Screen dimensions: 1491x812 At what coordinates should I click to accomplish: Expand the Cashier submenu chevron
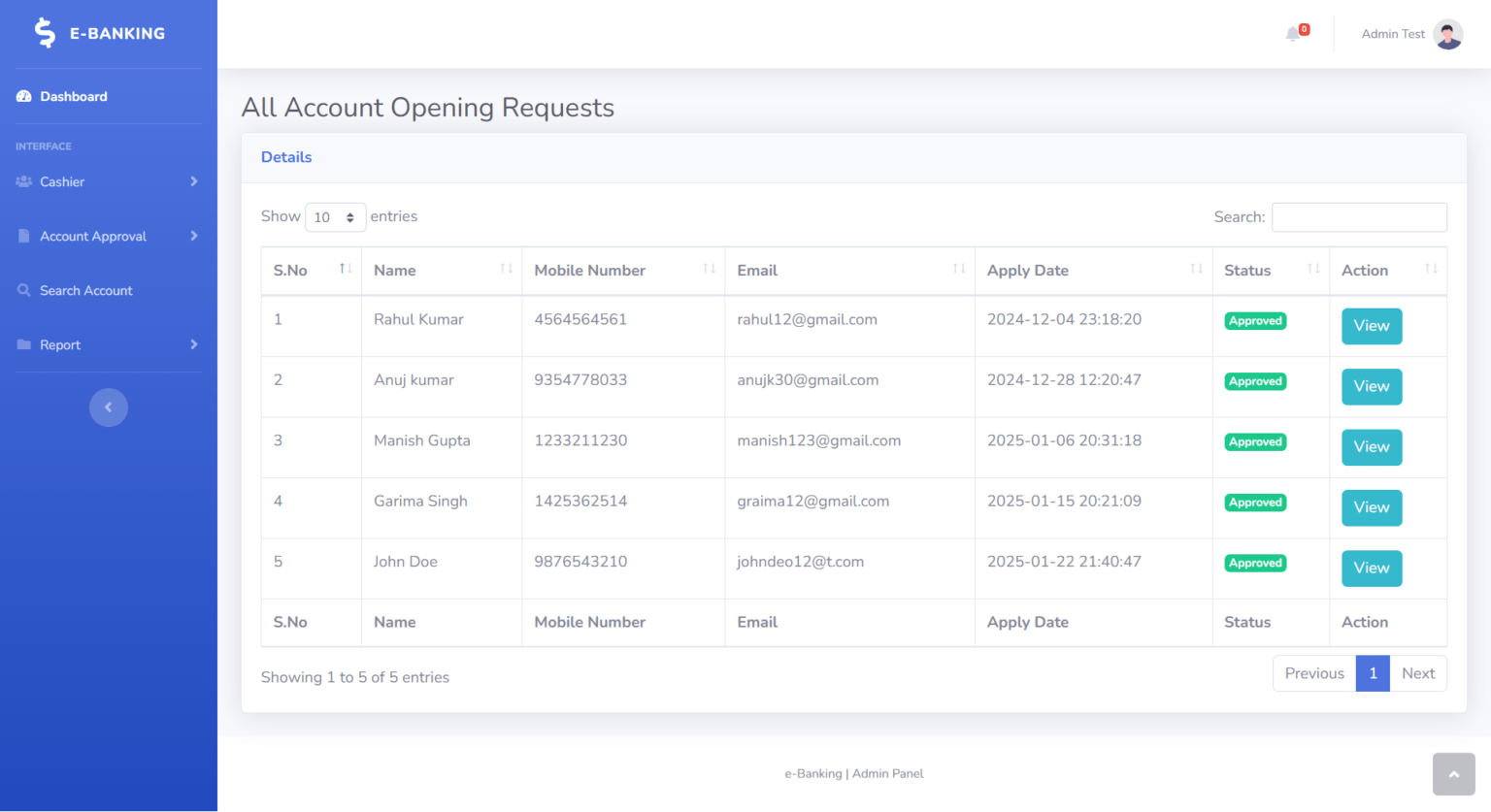[x=193, y=181]
